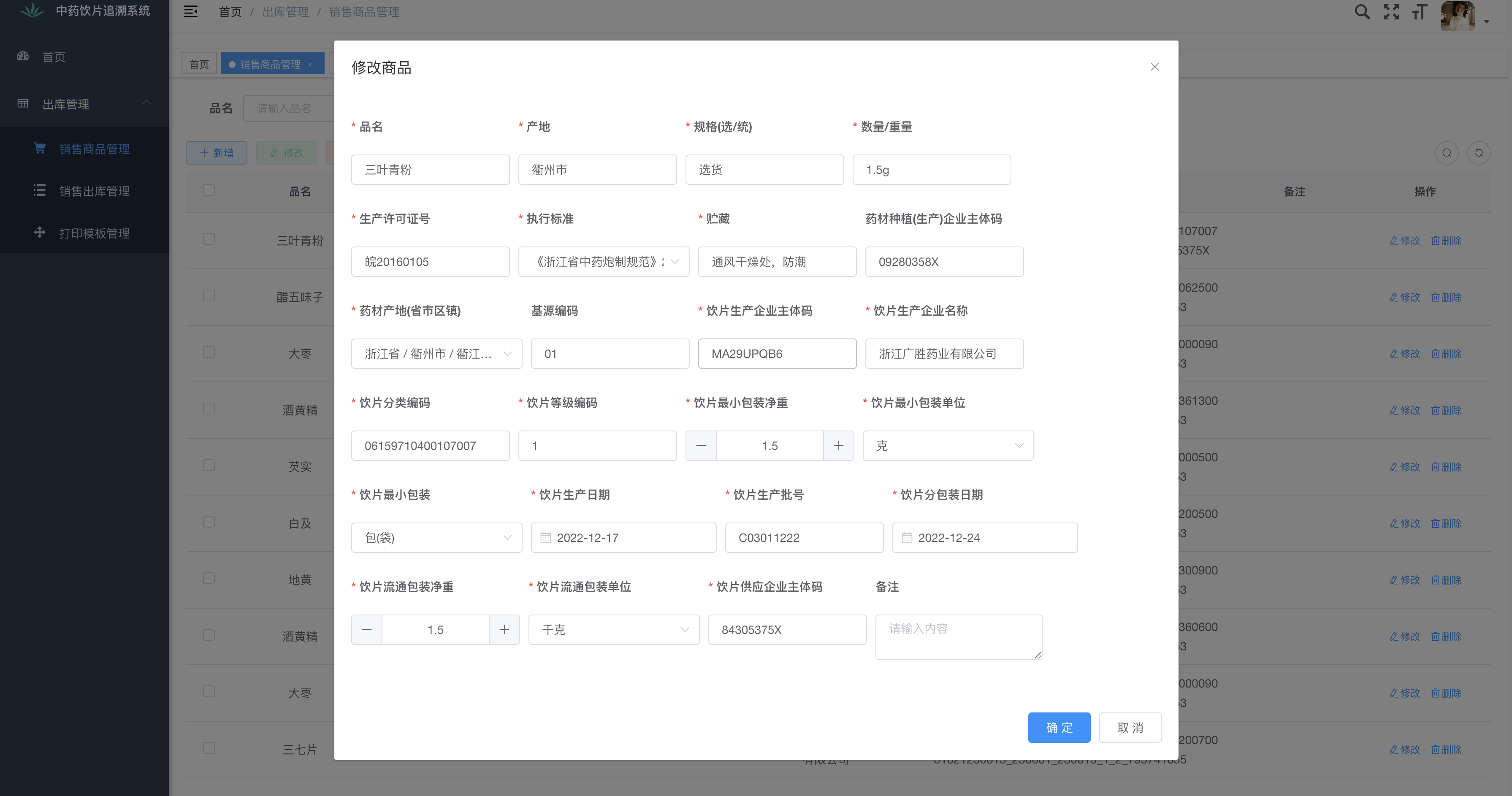
Task: Check the 白及 row checkbox
Action: tap(209, 522)
